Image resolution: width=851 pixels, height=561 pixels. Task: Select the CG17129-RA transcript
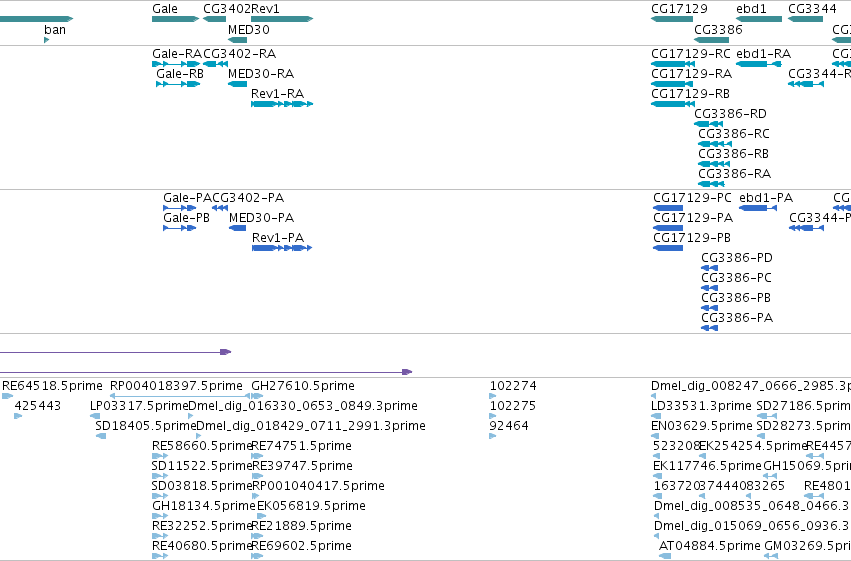coord(672,84)
